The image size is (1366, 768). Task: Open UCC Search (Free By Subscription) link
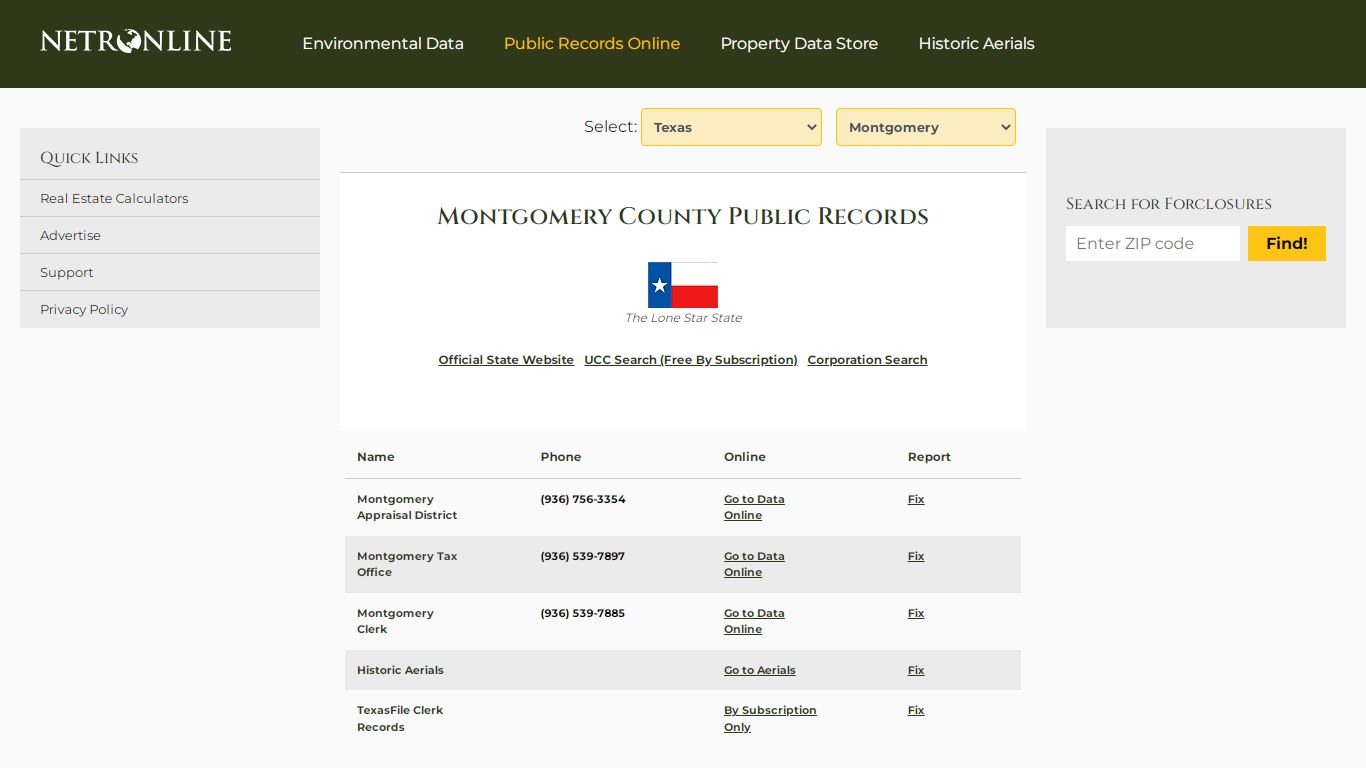tap(691, 360)
